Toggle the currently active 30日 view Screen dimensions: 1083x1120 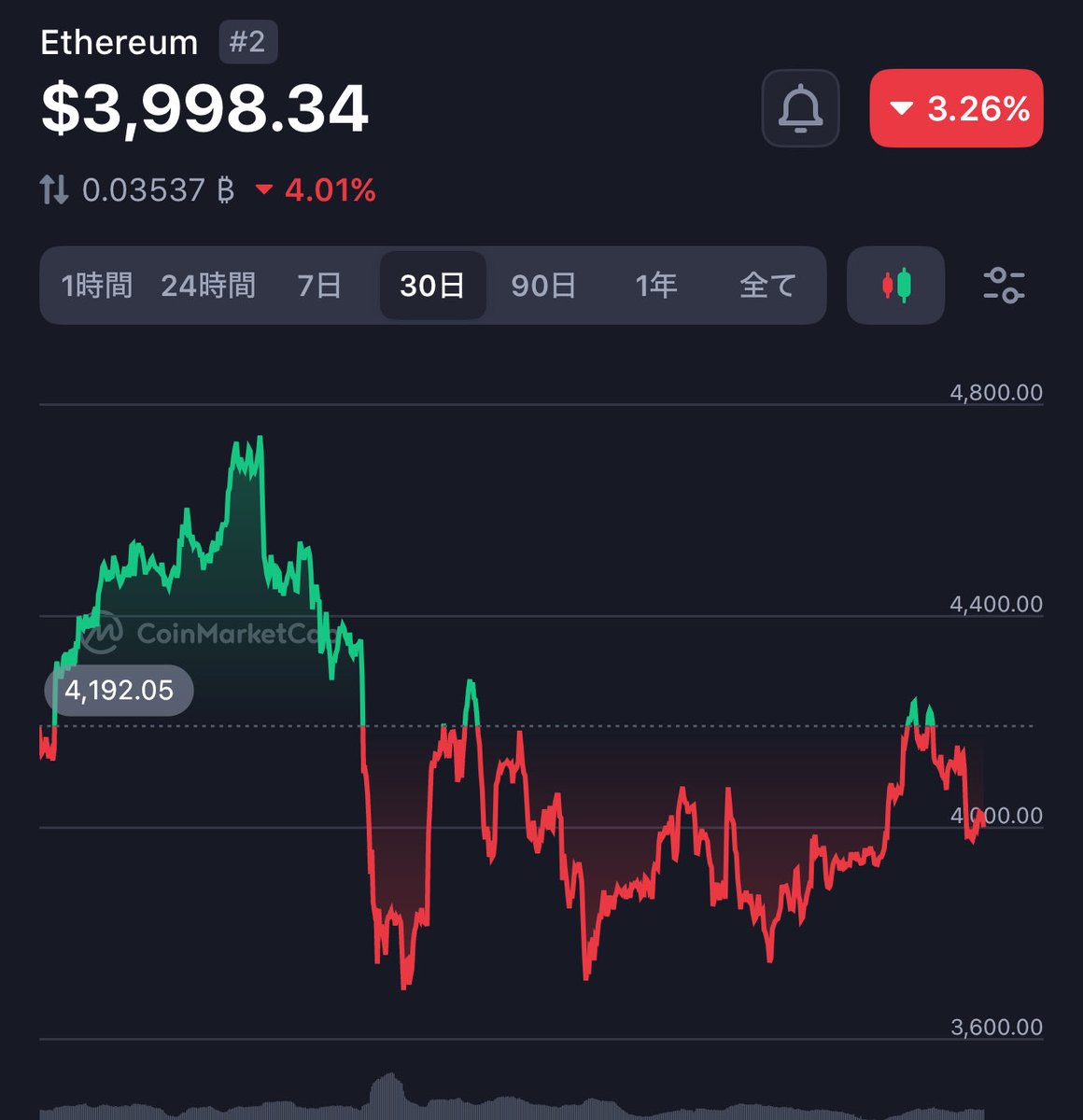coord(432,287)
